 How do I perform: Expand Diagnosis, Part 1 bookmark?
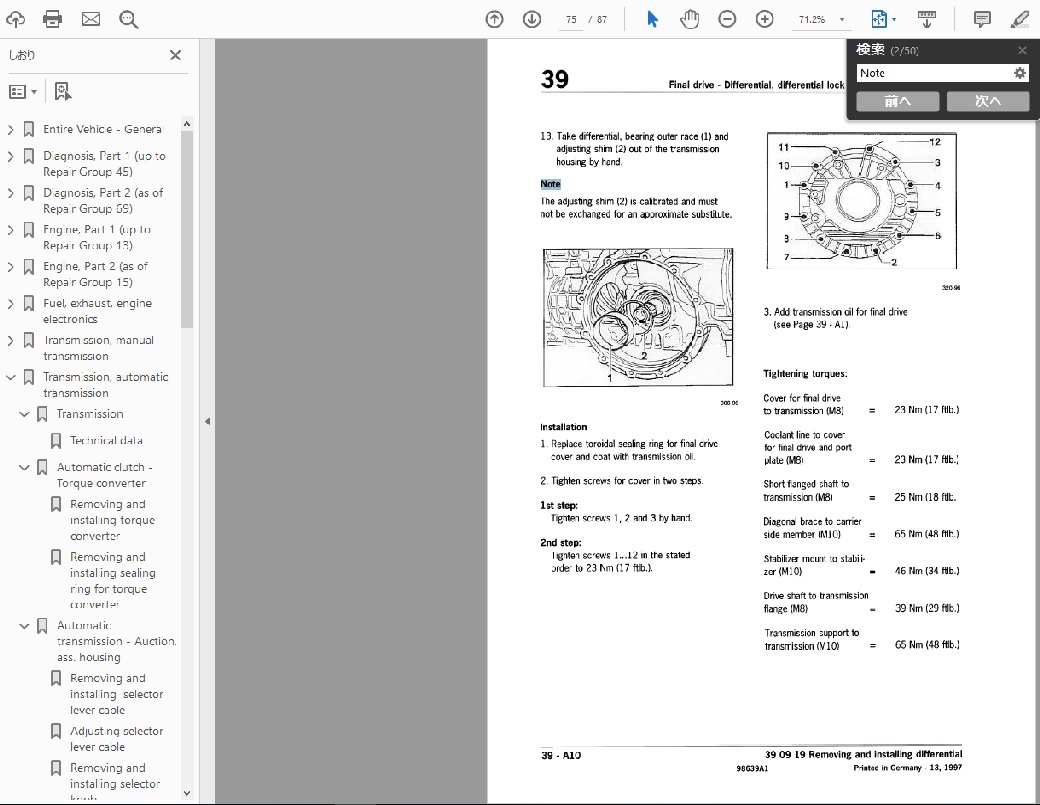click(x=10, y=156)
